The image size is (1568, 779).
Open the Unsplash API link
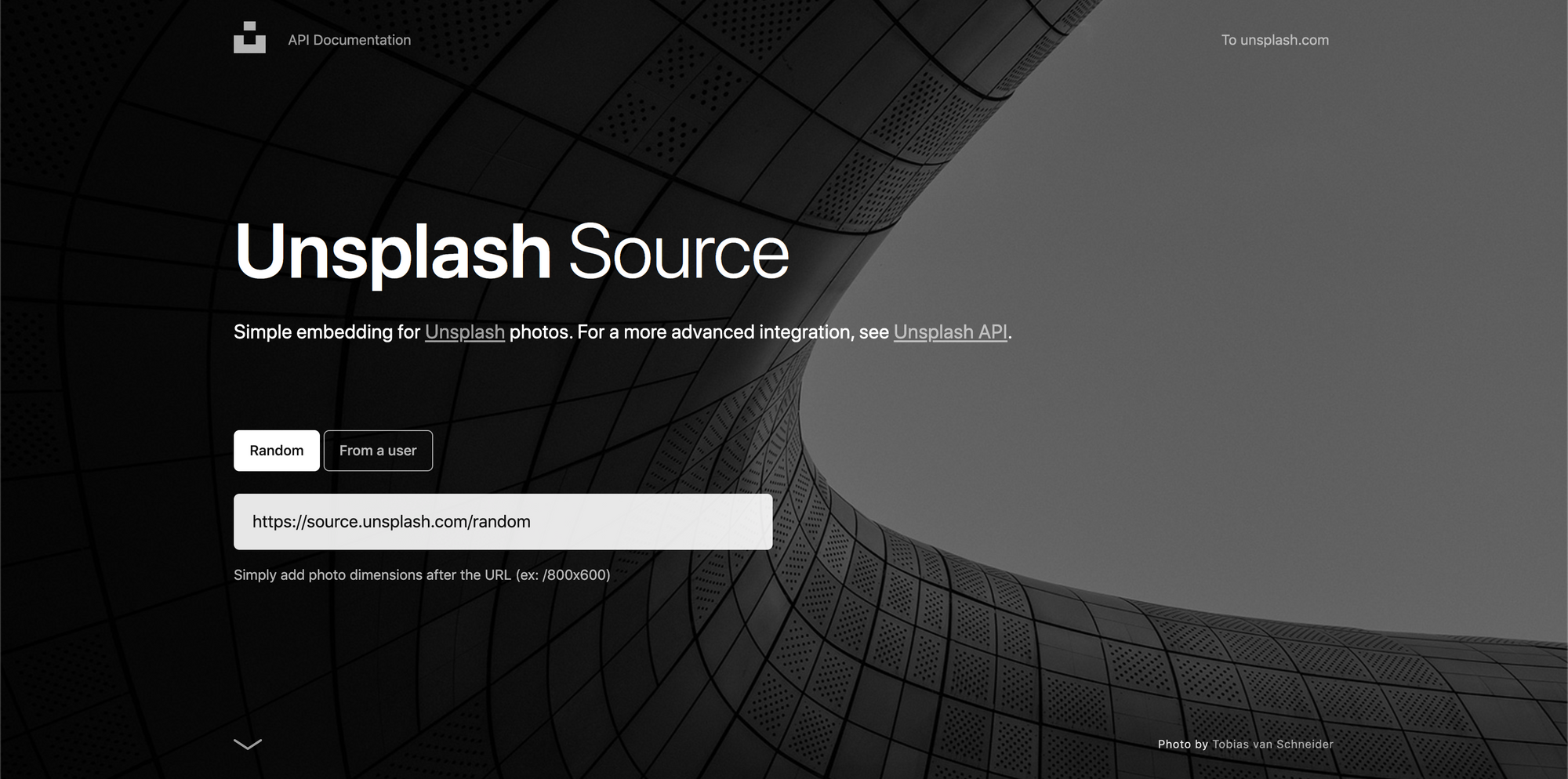(x=950, y=332)
